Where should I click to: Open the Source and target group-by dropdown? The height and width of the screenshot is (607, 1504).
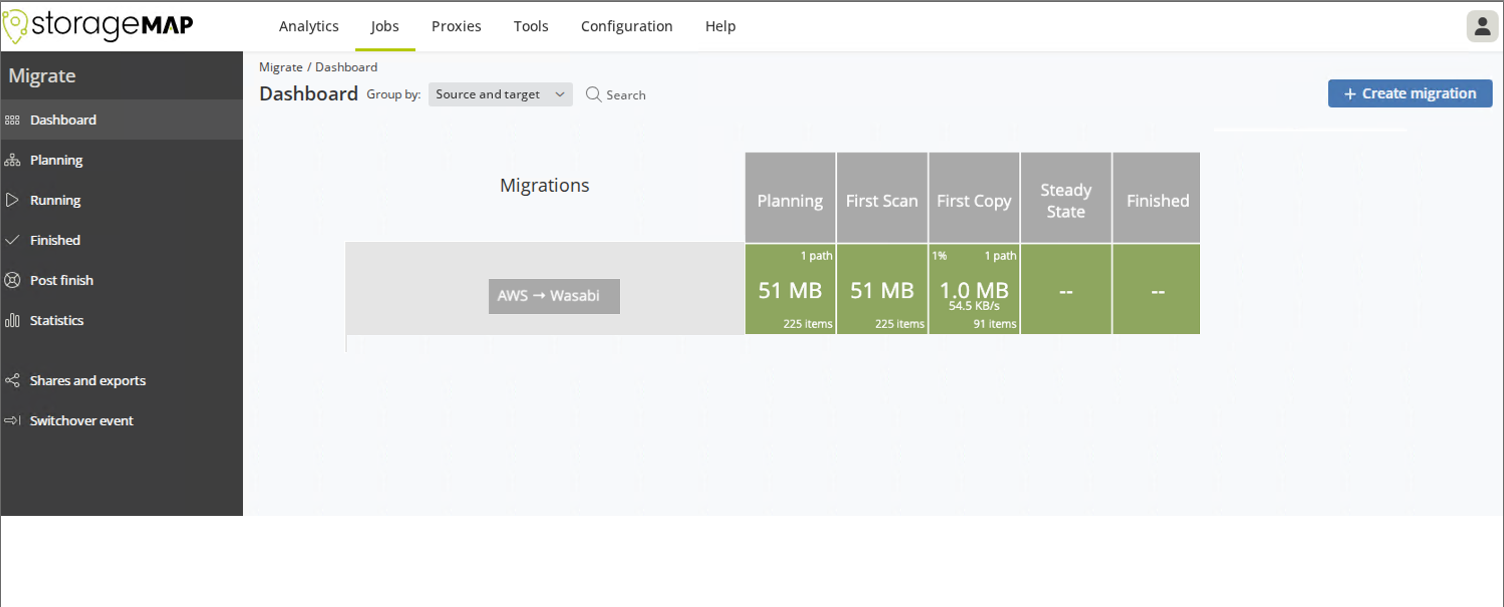coord(500,94)
